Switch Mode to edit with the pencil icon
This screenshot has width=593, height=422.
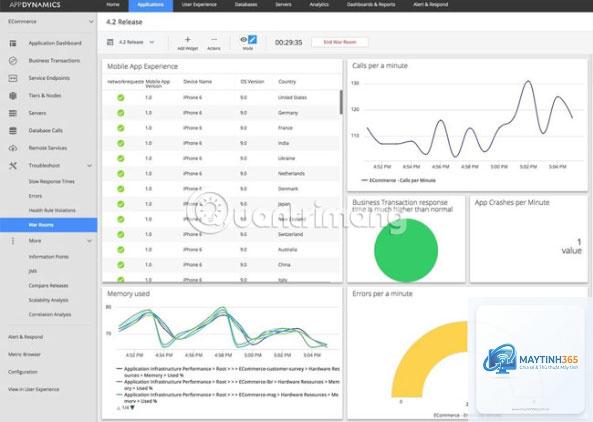(252, 39)
